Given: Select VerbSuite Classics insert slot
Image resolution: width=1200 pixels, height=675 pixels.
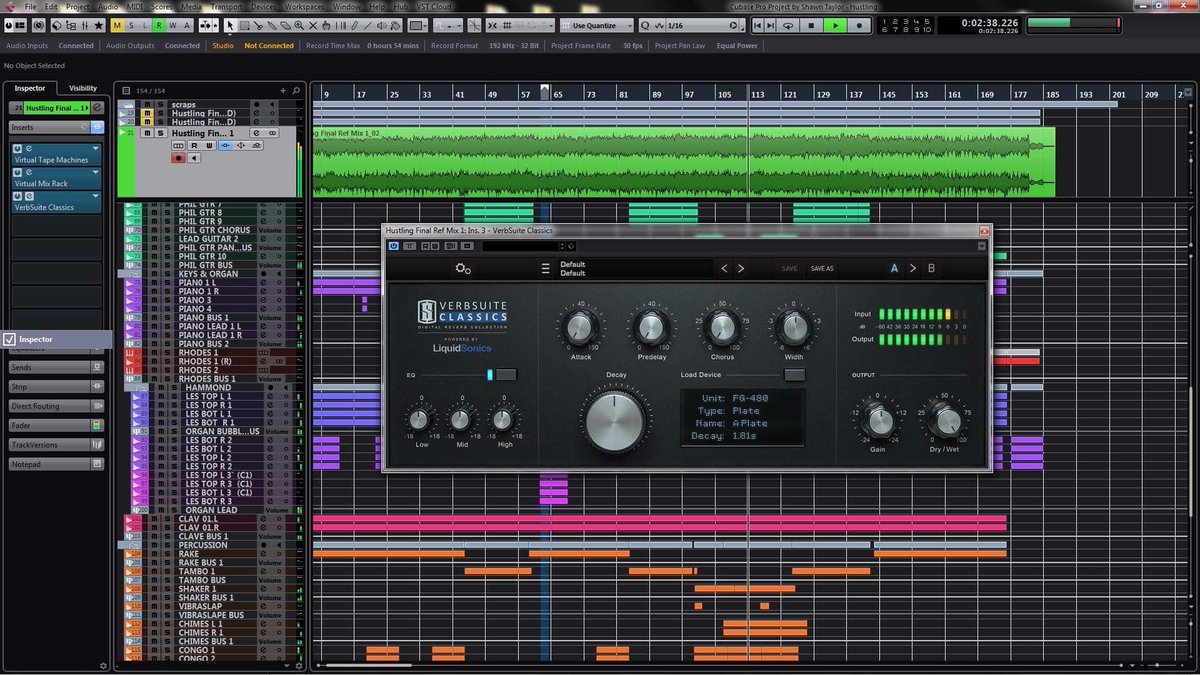Looking at the screenshot, I should [x=56, y=202].
